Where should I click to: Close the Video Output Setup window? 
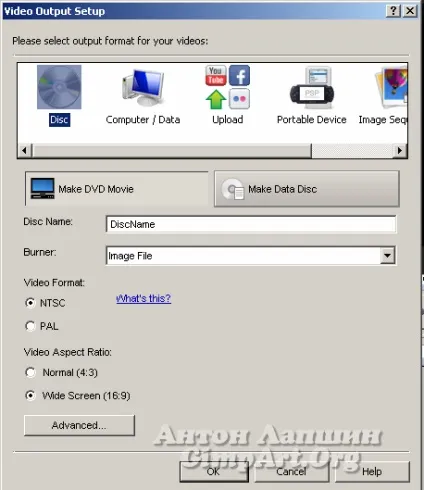(x=410, y=11)
